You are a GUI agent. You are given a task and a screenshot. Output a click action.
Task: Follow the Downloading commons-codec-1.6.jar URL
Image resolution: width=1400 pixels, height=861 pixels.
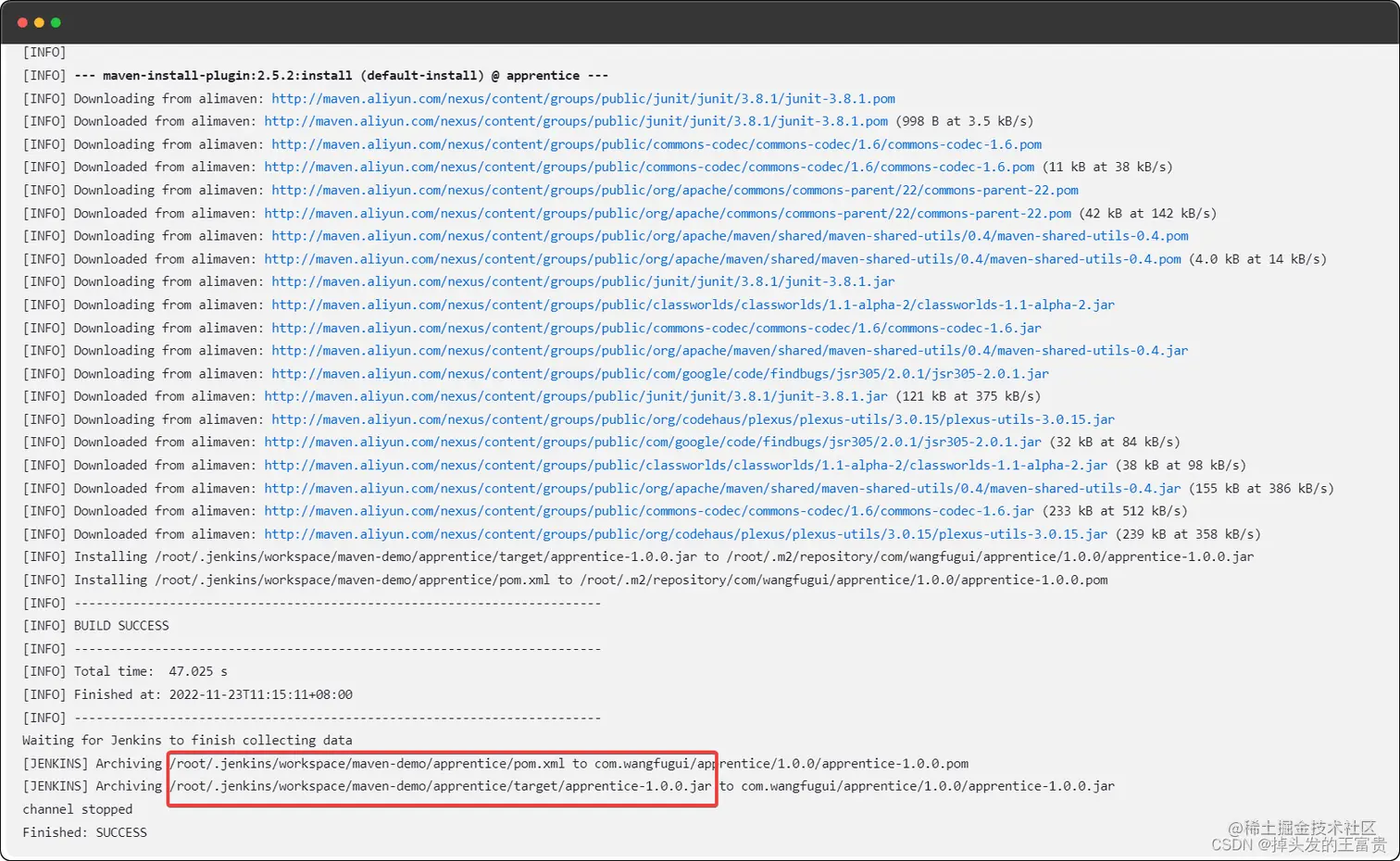[x=656, y=328]
